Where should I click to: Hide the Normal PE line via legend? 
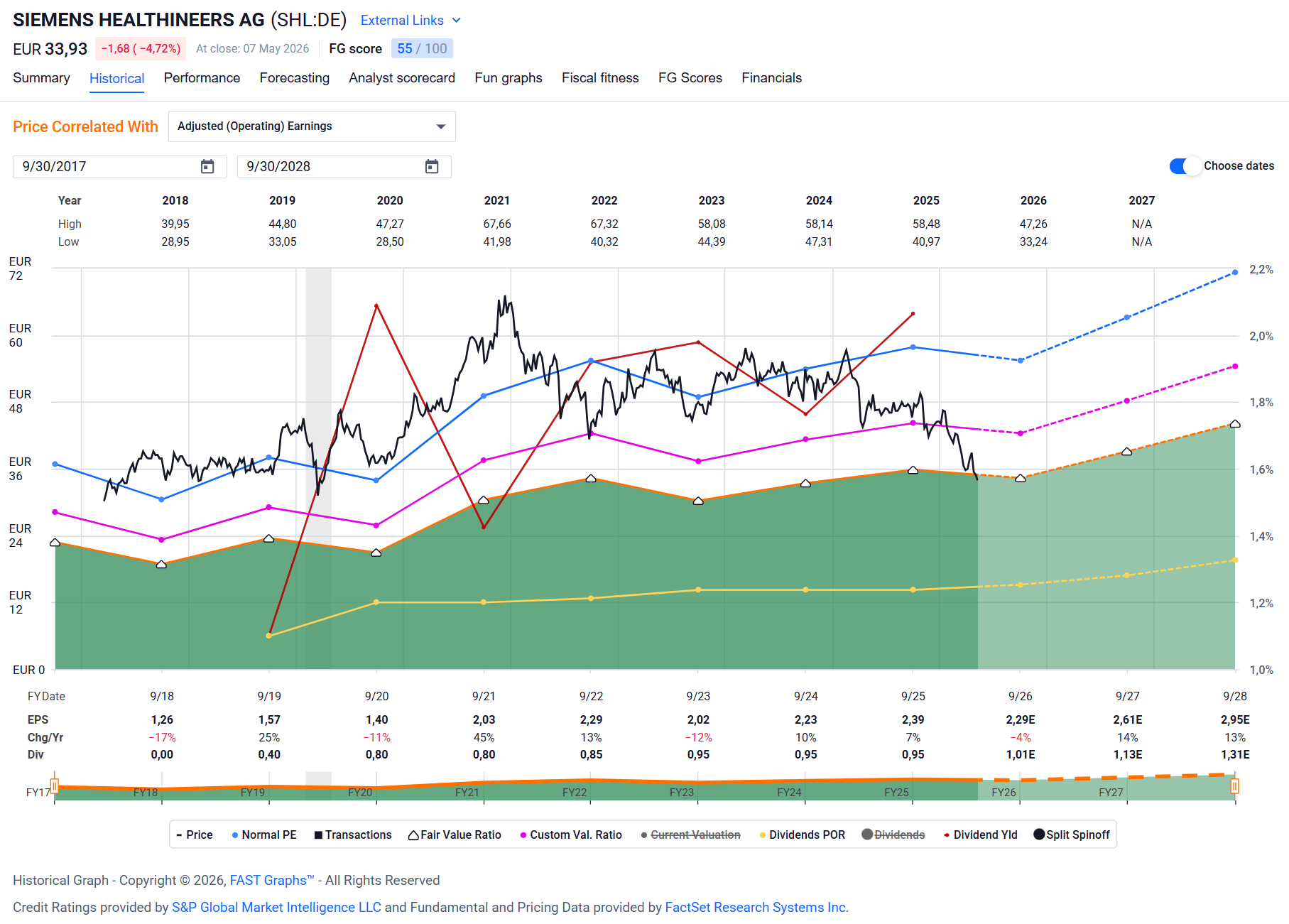point(264,835)
